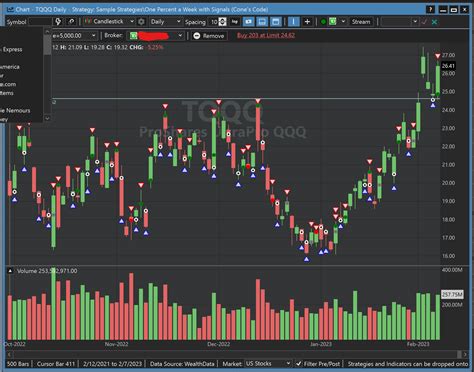Click the Cursor Bar 411 status text
Viewport: 474px width, 372px height.
tap(56, 364)
